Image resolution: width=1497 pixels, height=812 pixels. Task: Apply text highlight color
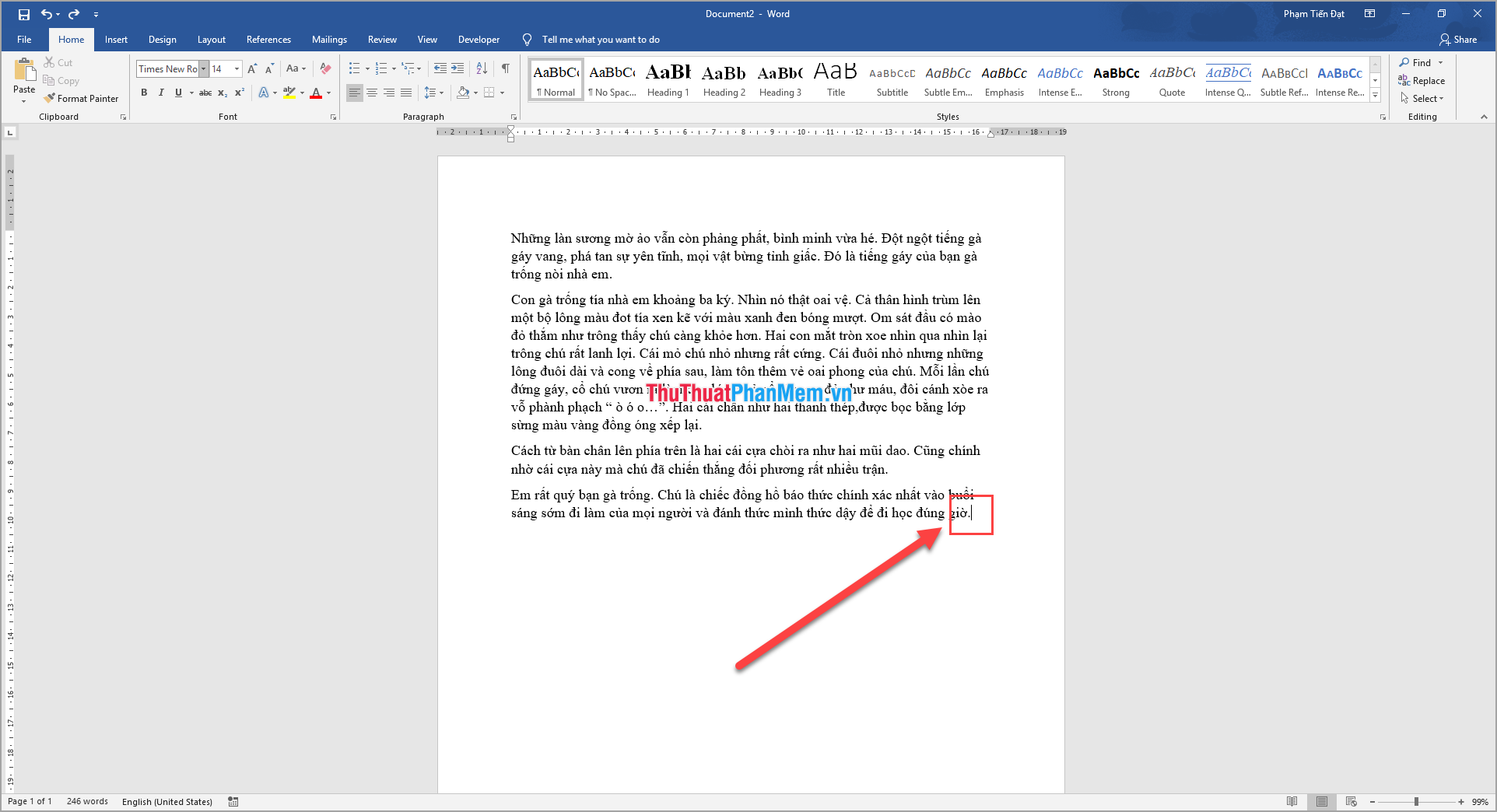coord(289,93)
